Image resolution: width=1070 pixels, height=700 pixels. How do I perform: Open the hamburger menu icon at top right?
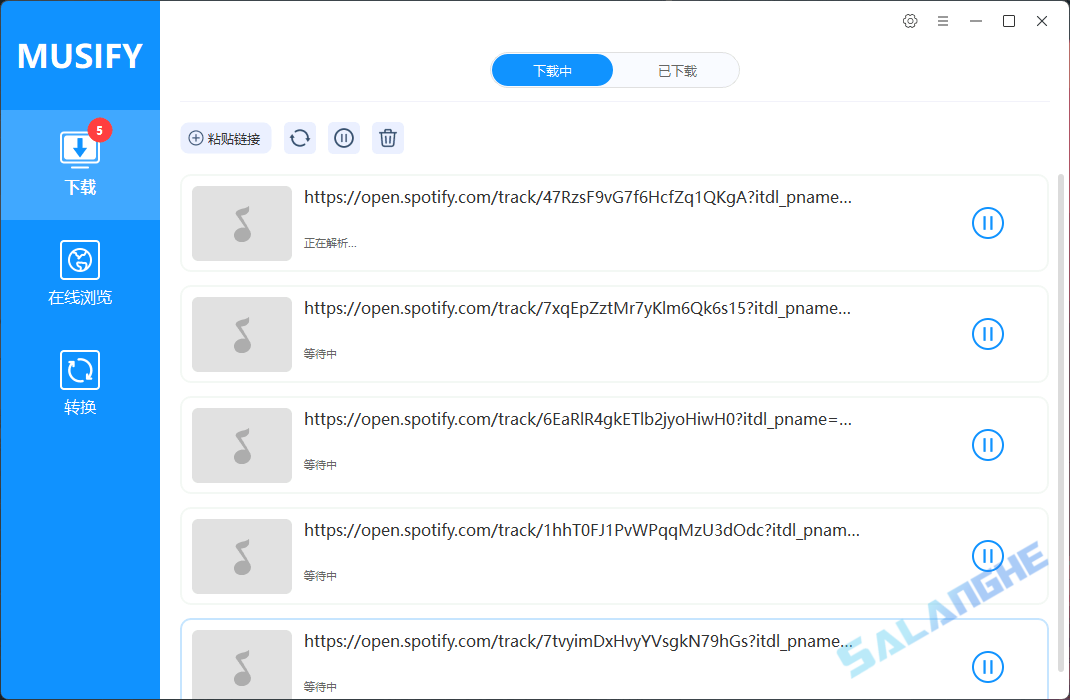pyautogui.click(x=942, y=20)
